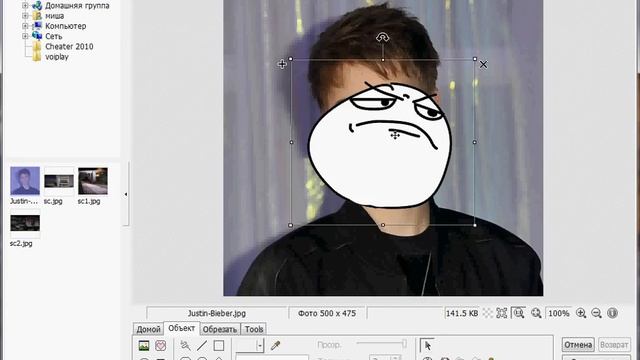Image resolution: width=640 pixels, height=360 pixels.
Task: Click the magnifier with arrows zoom icon
Action: (x=536, y=313)
